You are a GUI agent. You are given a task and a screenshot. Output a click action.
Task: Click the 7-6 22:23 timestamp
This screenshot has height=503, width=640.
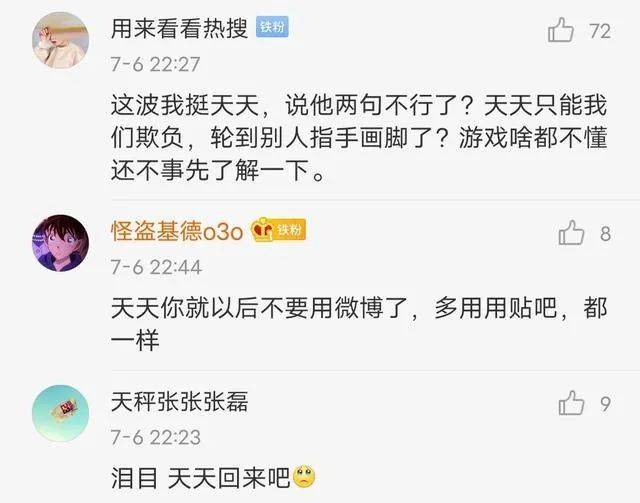(156, 437)
